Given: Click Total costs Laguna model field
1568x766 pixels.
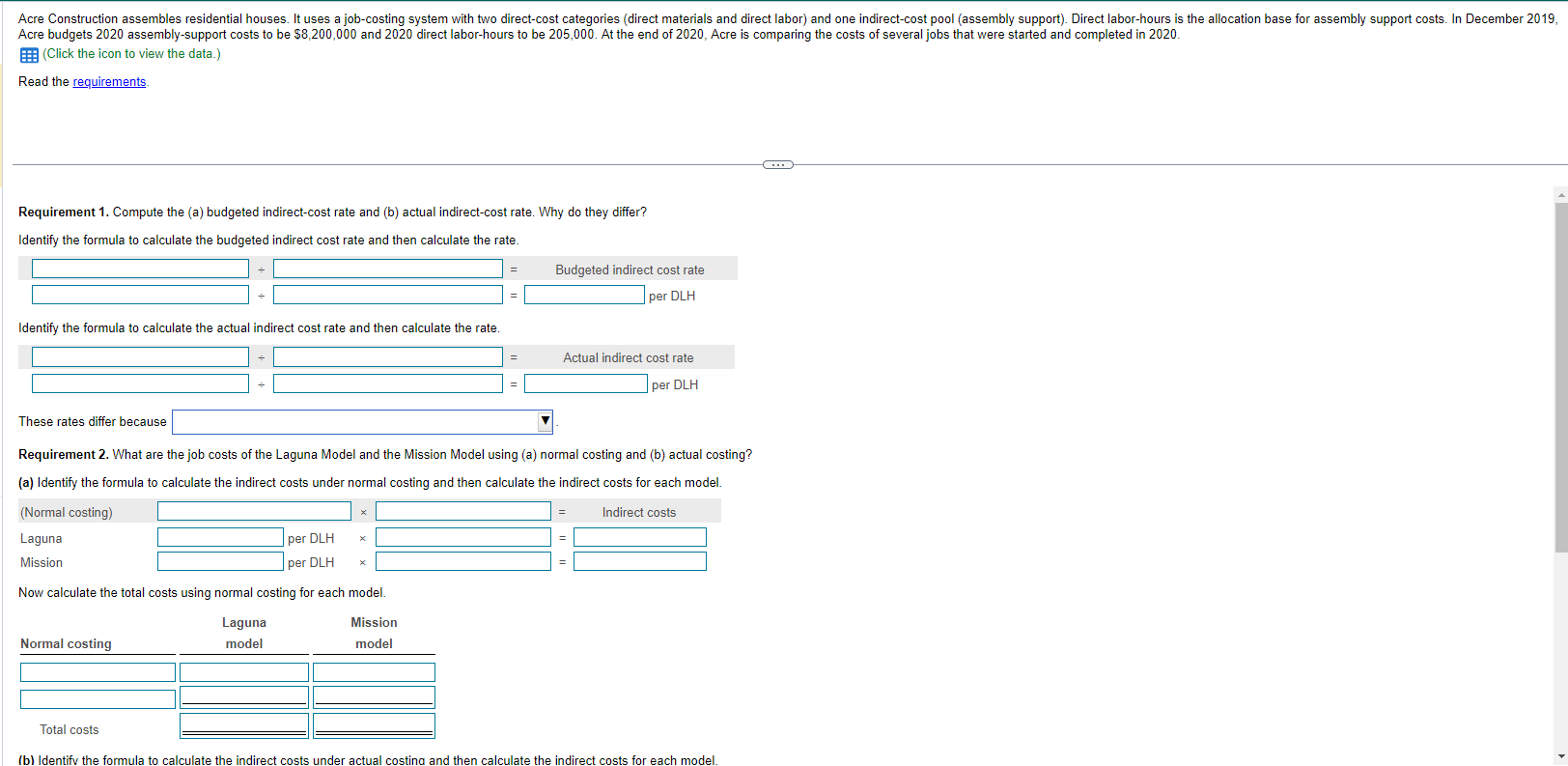Looking at the screenshot, I should (x=244, y=725).
